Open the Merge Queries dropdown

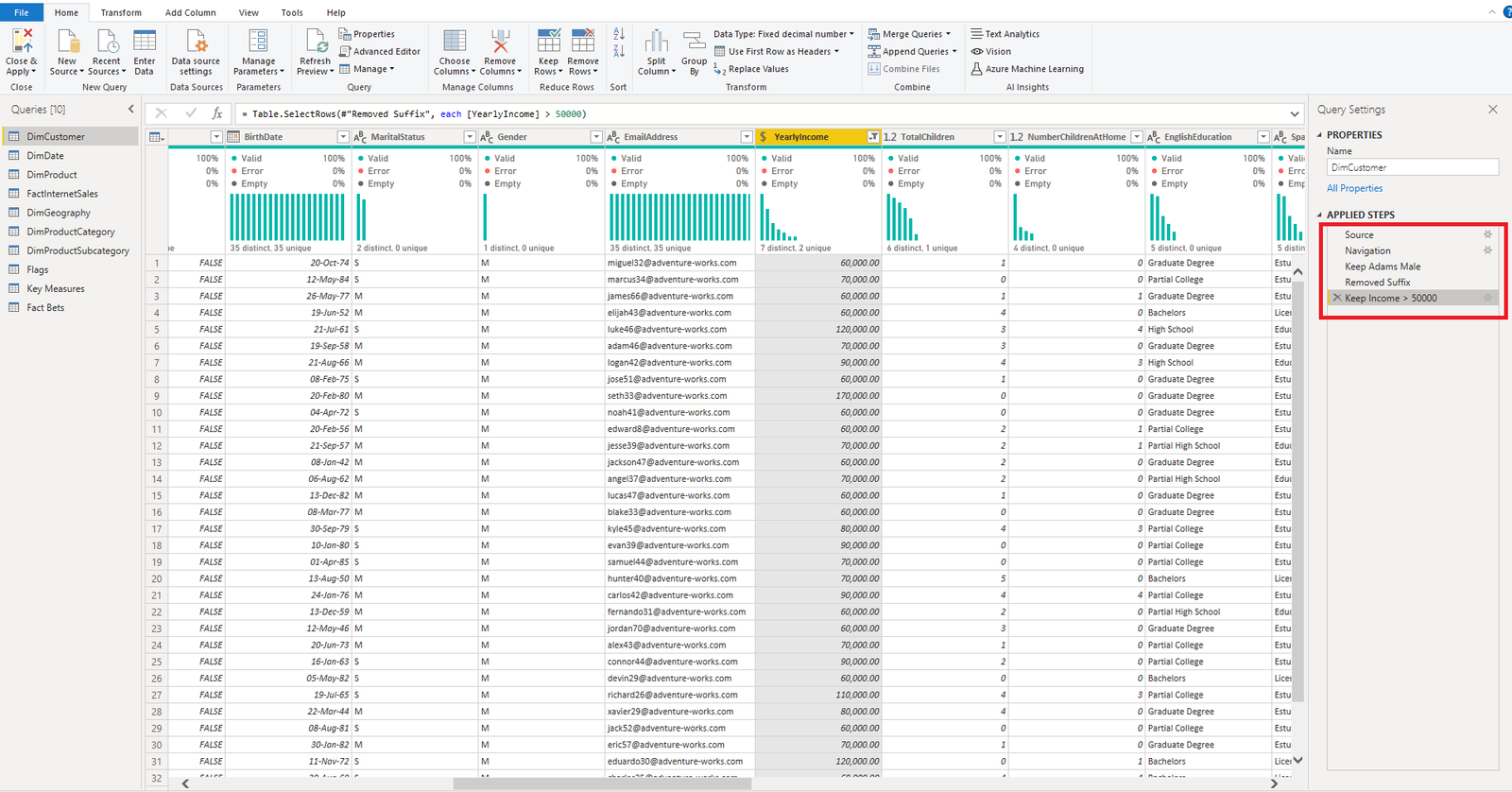click(909, 34)
